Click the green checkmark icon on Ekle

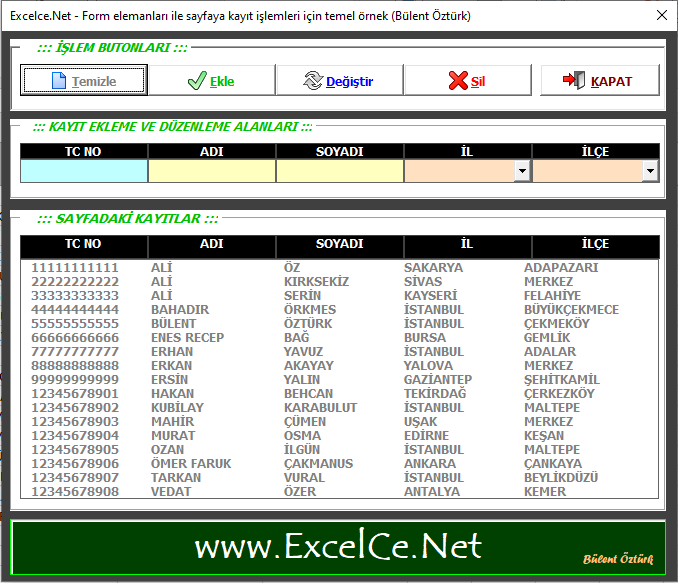(197, 80)
